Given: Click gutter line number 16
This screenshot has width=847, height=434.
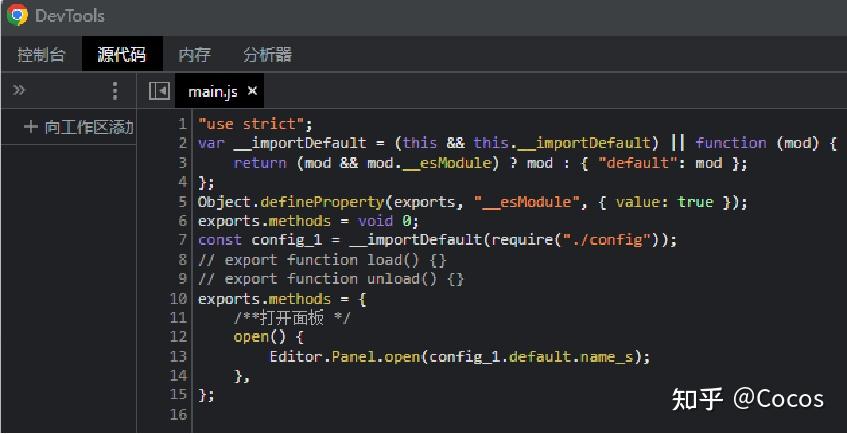Looking at the screenshot, I should [178, 415].
